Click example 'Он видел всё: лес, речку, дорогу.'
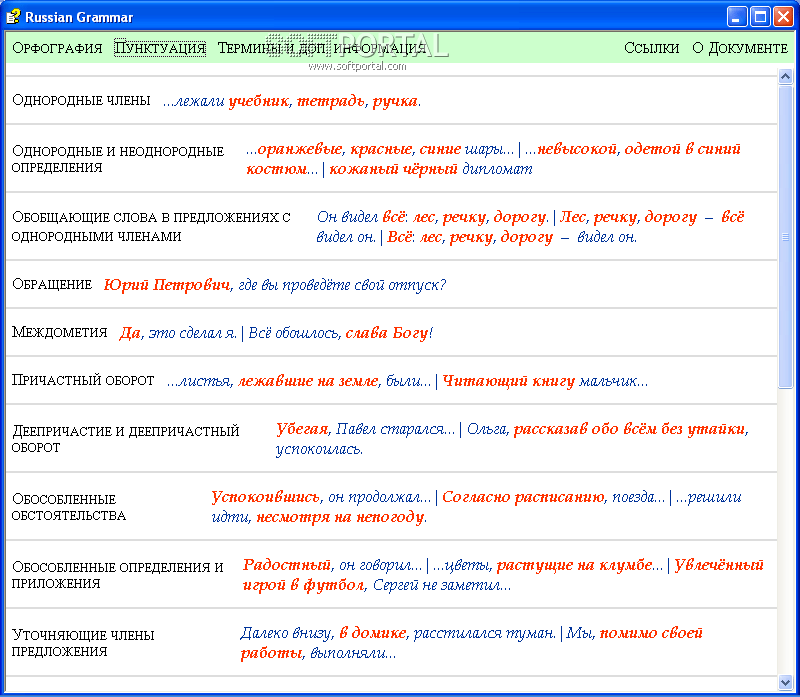 point(433,217)
